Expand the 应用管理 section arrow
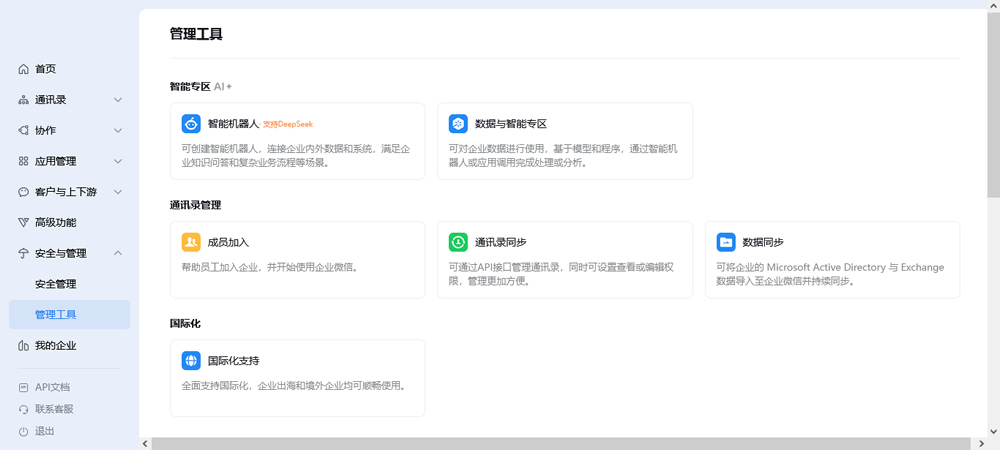 (x=118, y=161)
